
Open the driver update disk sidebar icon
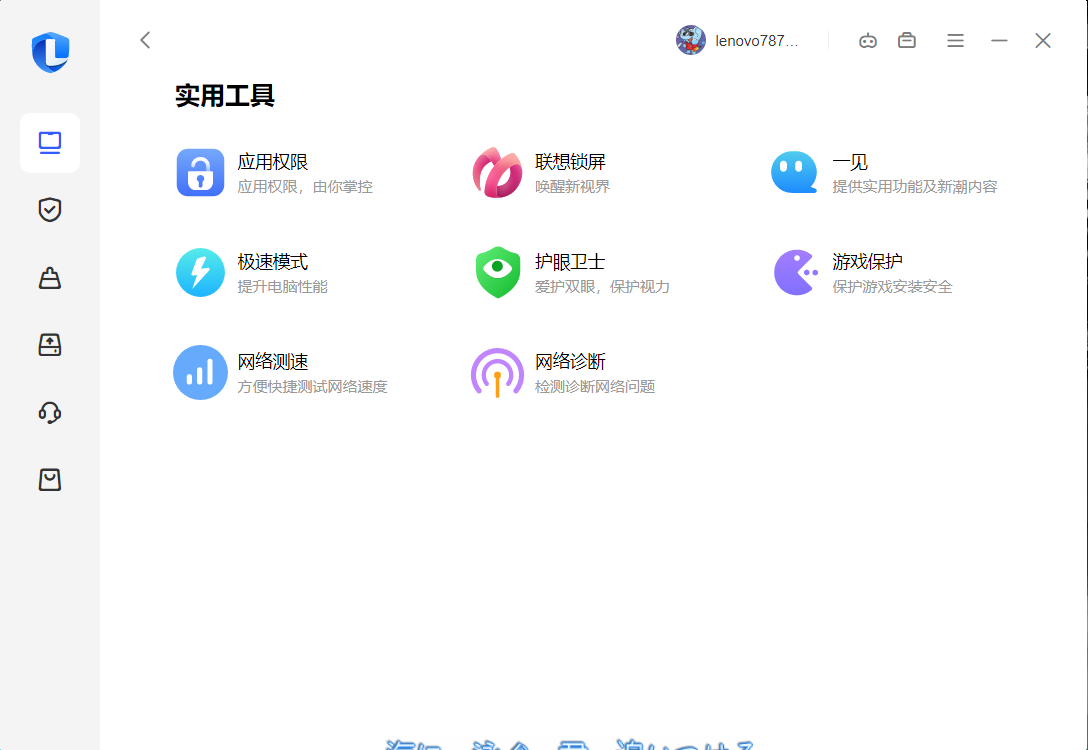(50, 345)
